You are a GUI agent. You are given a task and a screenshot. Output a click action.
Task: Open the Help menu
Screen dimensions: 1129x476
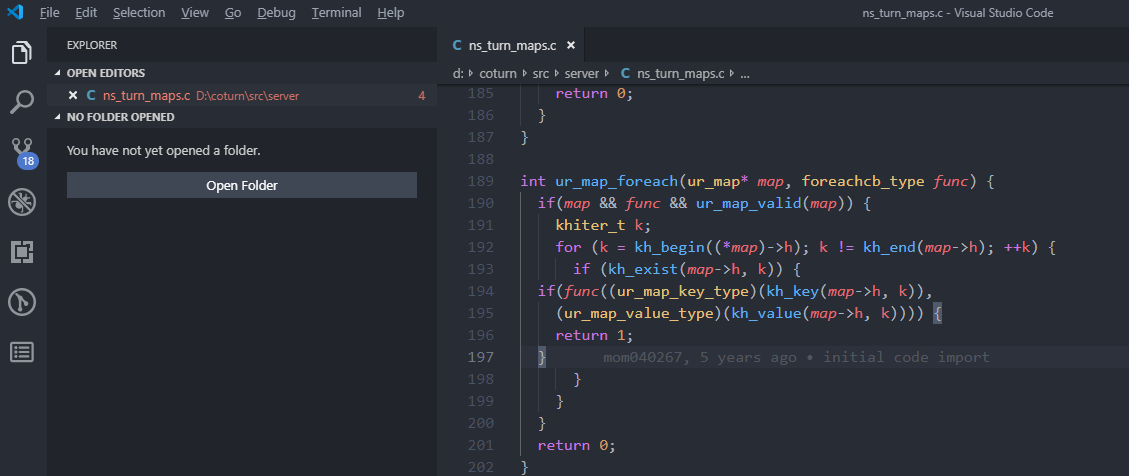391,12
